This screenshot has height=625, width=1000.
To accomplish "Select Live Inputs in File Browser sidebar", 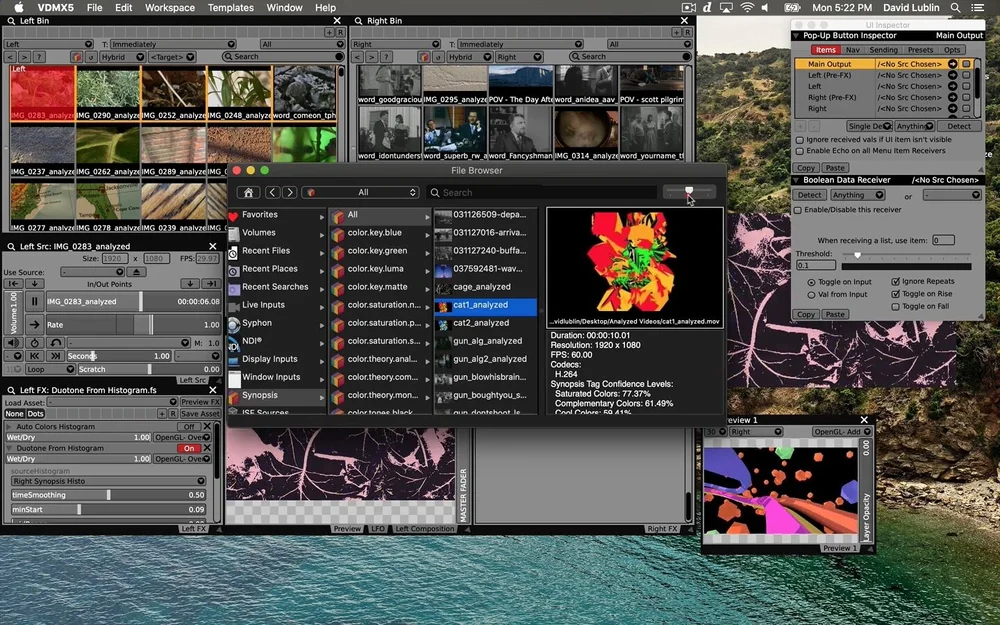I will pos(276,305).
